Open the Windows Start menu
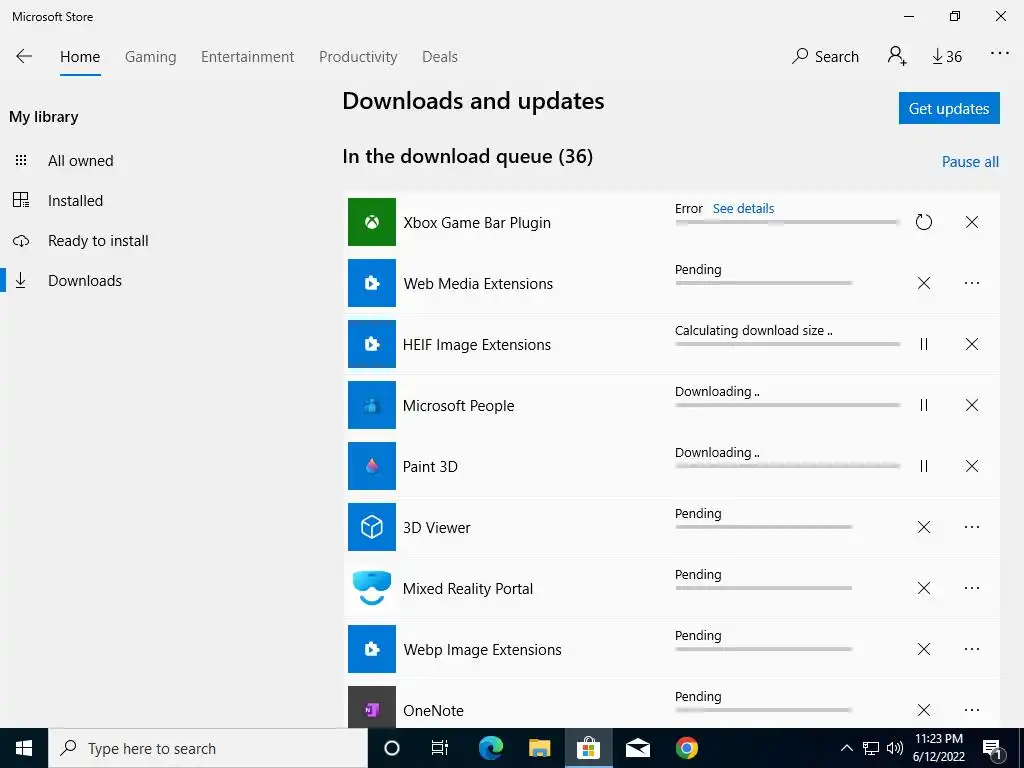Screen dimensions: 1024x768 24,748
